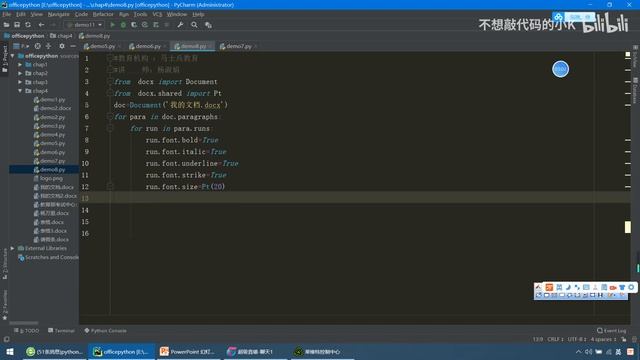This screenshot has height=360, width=640.
Task: Expand External Libraries node
Action: (x=13, y=248)
